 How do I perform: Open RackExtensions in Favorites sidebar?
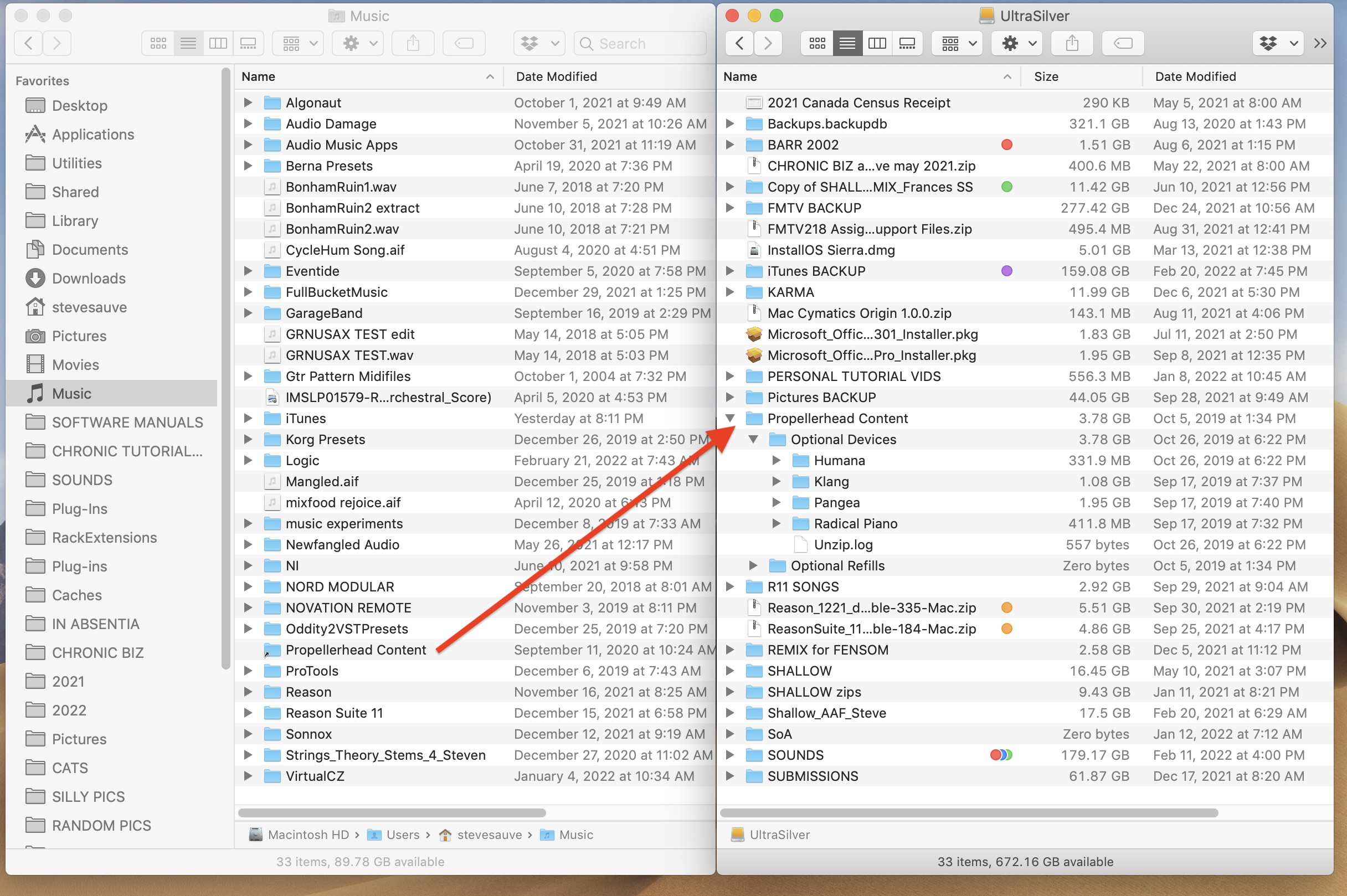click(x=104, y=538)
